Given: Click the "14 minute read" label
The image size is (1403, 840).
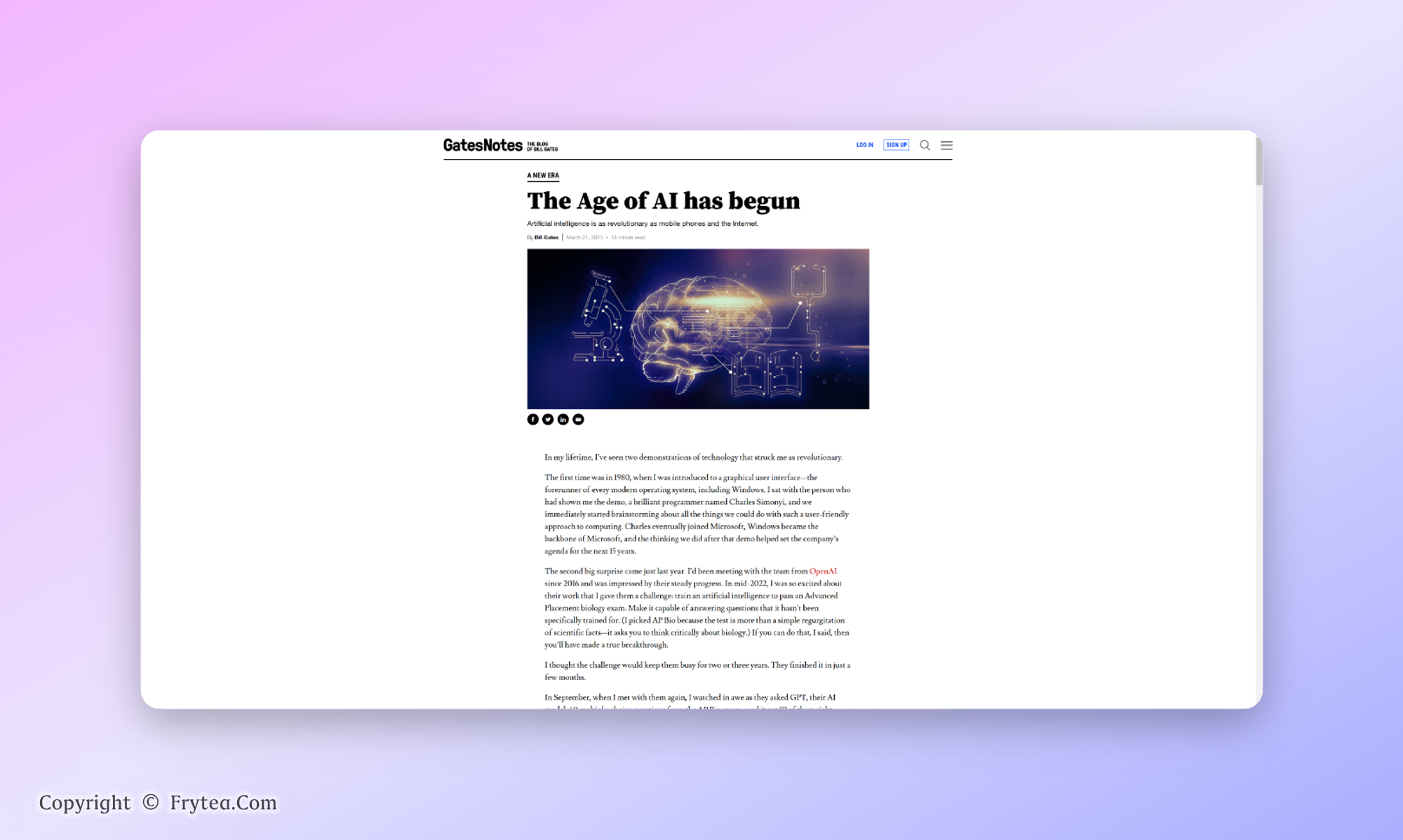Looking at the screenshot, I should point(628,238).
